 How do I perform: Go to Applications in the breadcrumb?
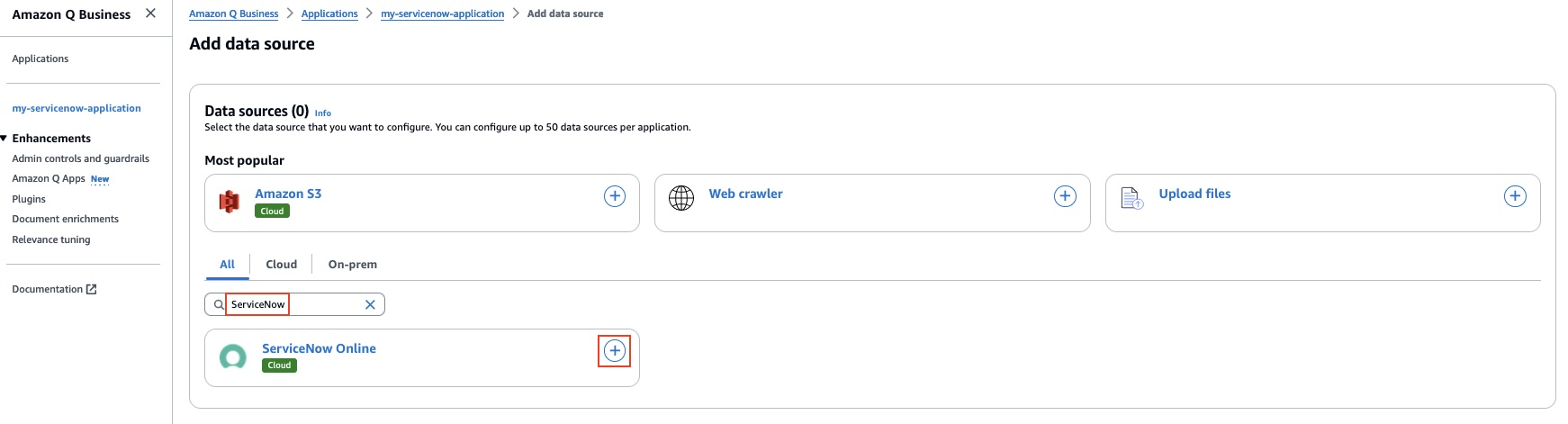329,14
